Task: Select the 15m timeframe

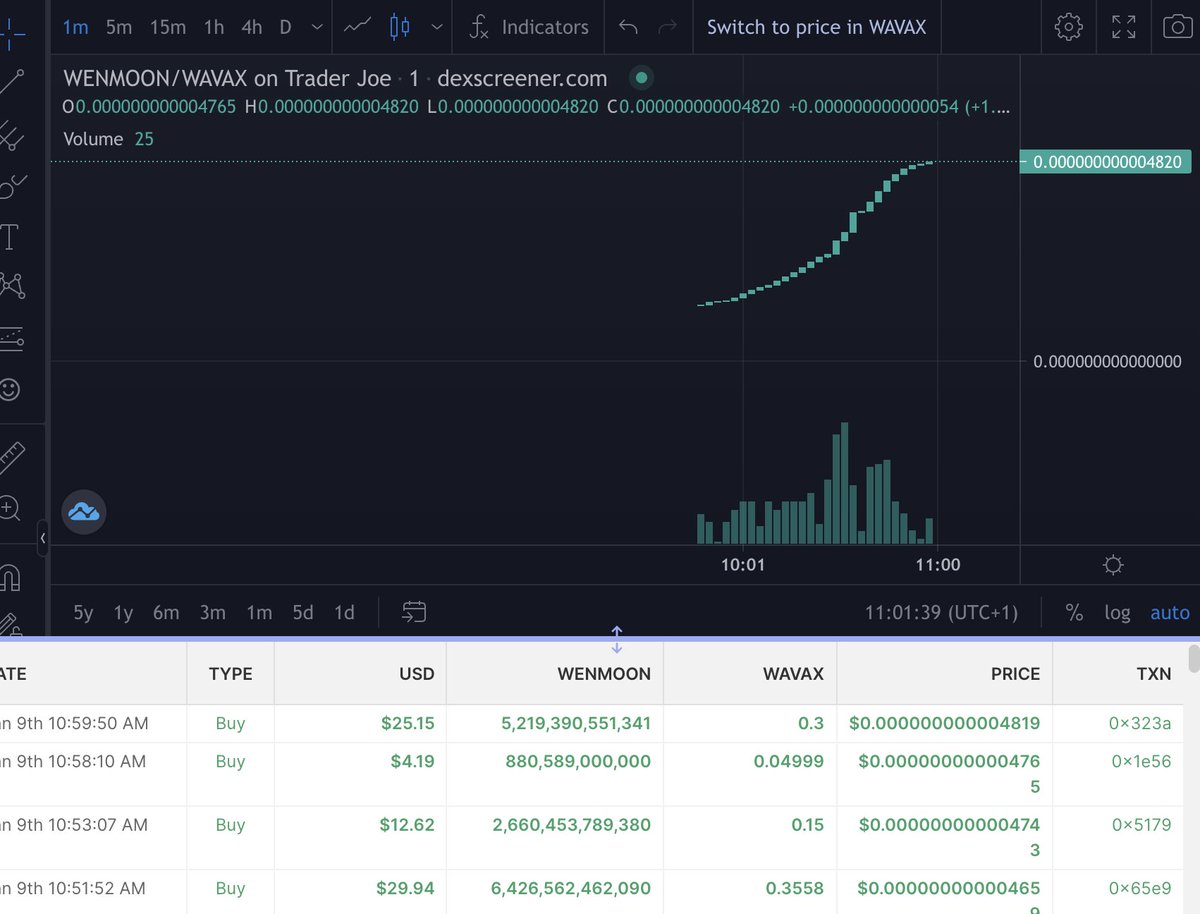Action: [x=168, y=28]
